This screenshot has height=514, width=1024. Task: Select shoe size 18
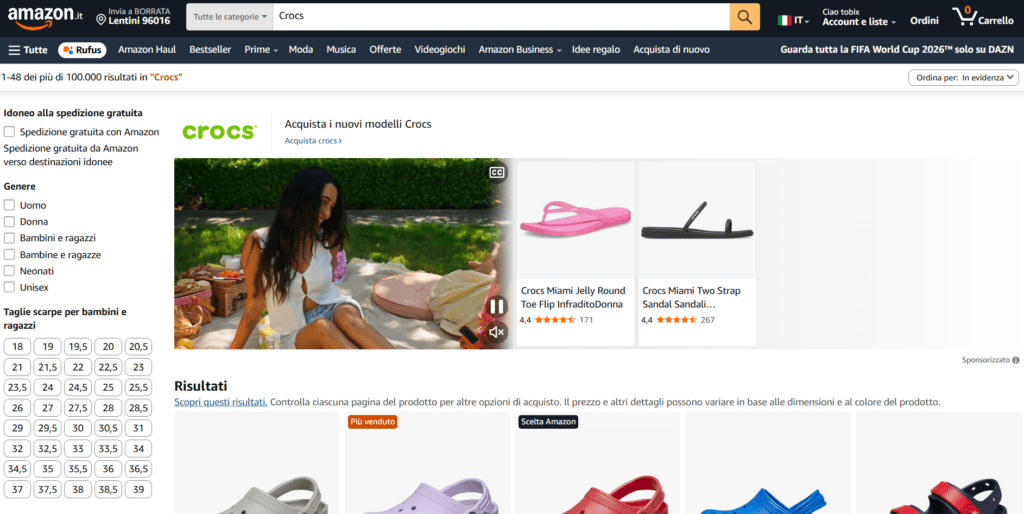[x=17, y=346]
